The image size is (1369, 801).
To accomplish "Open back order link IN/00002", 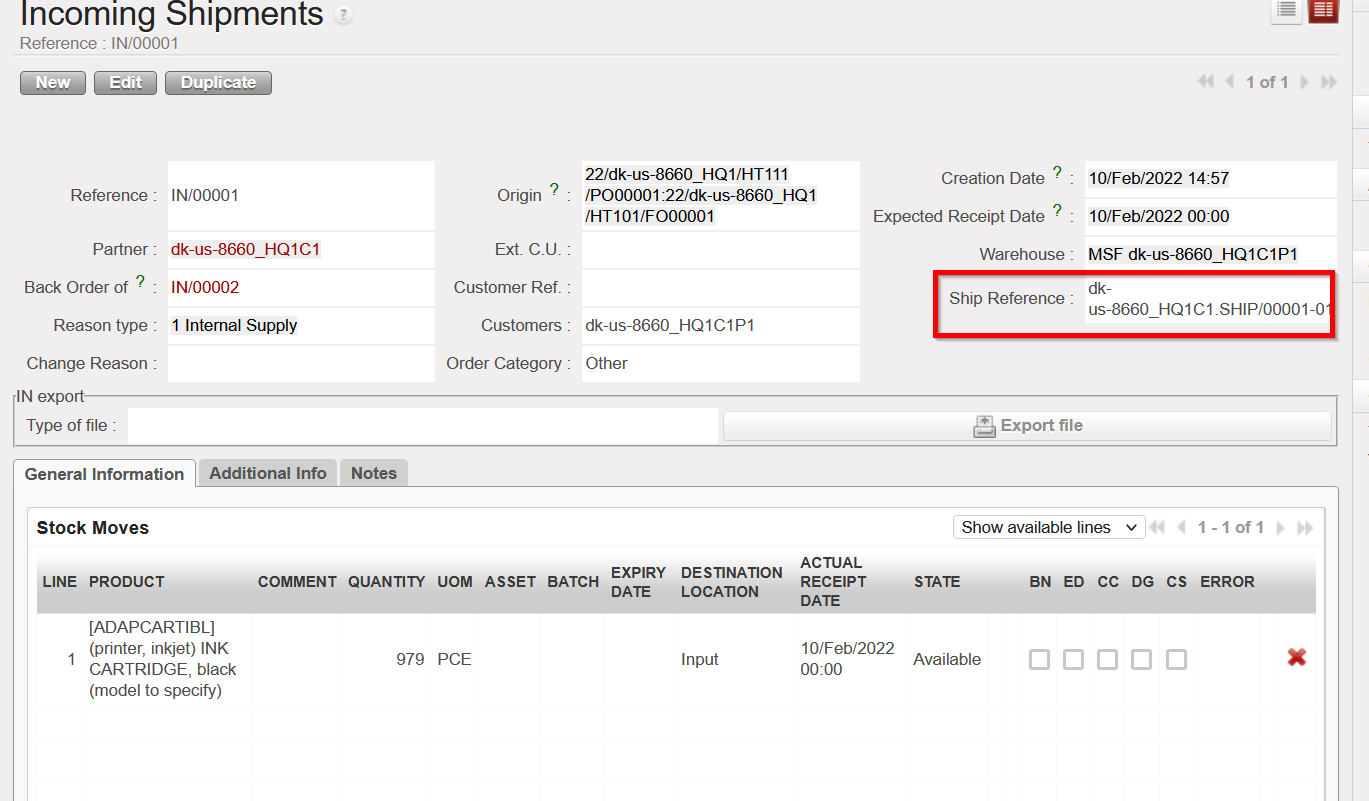I will (x=205, y=287).
